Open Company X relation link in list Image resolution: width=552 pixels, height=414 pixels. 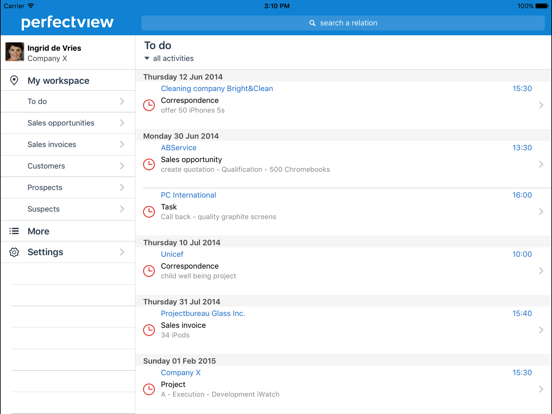pos(181,372)
